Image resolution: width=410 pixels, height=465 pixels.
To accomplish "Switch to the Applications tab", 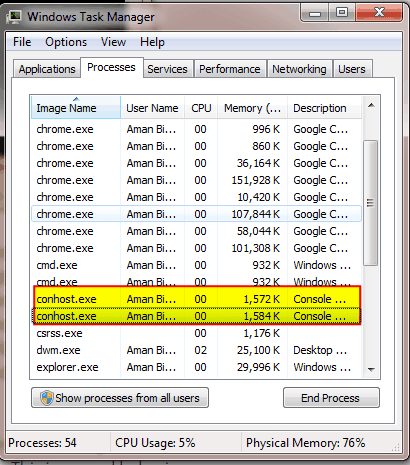I will click(x=47, y=69).
